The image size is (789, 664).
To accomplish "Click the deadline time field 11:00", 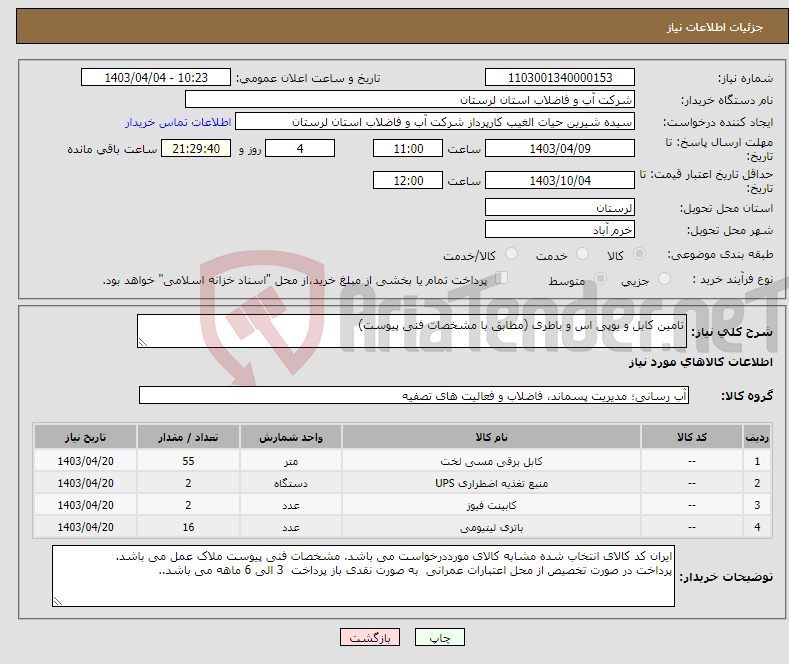I will [x=408, y=148].
